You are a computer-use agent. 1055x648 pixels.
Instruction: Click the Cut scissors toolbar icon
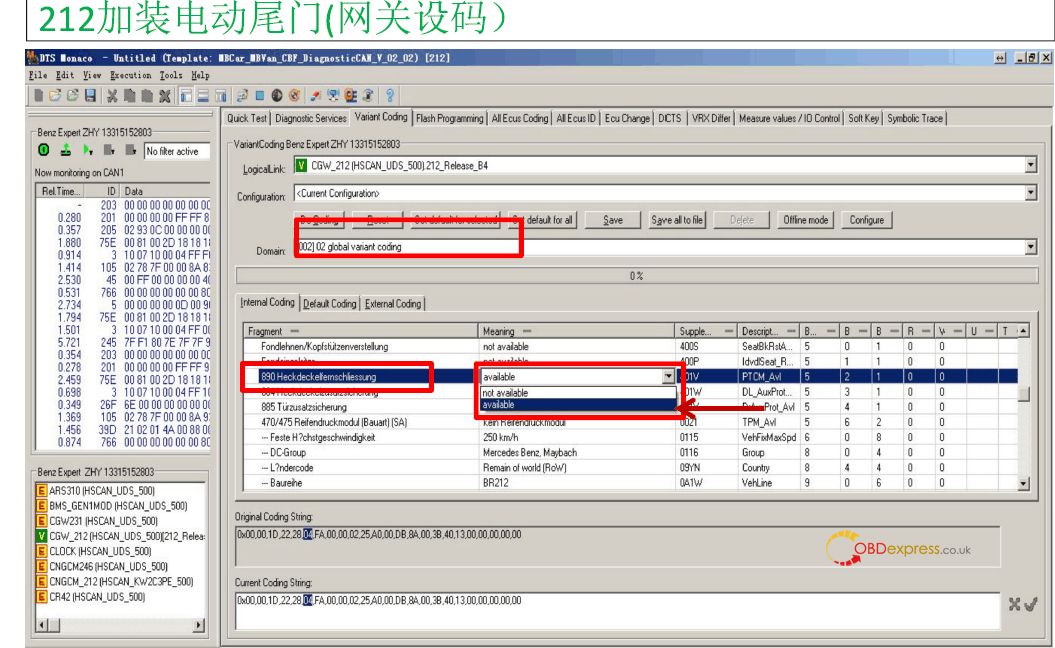pos(112,96)
